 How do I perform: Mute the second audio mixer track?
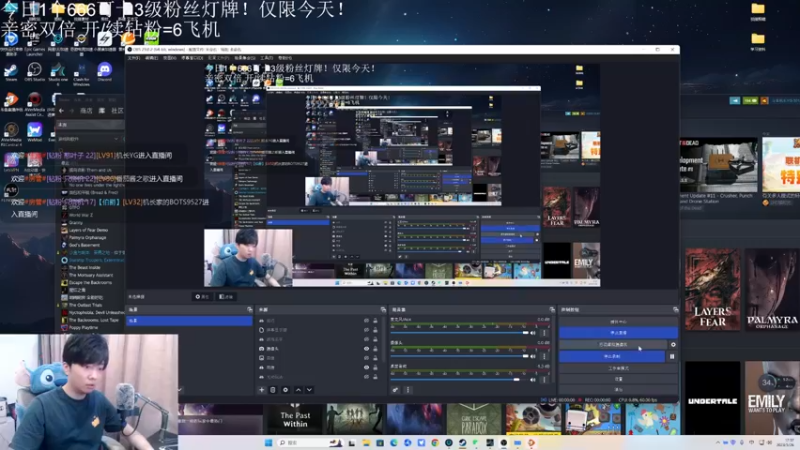[x=533, y=356]
